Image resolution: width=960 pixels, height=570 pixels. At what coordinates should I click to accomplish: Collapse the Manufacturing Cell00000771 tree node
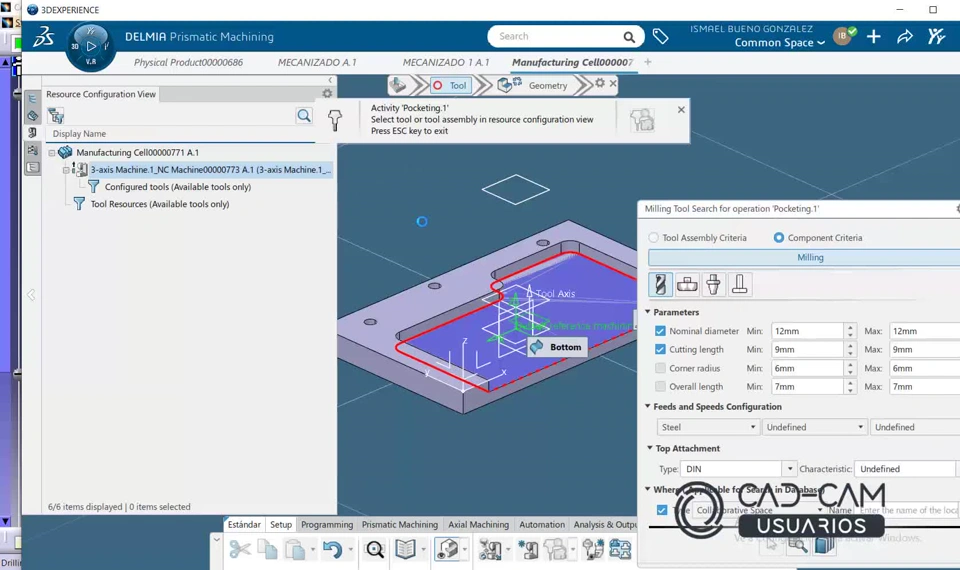52,152
